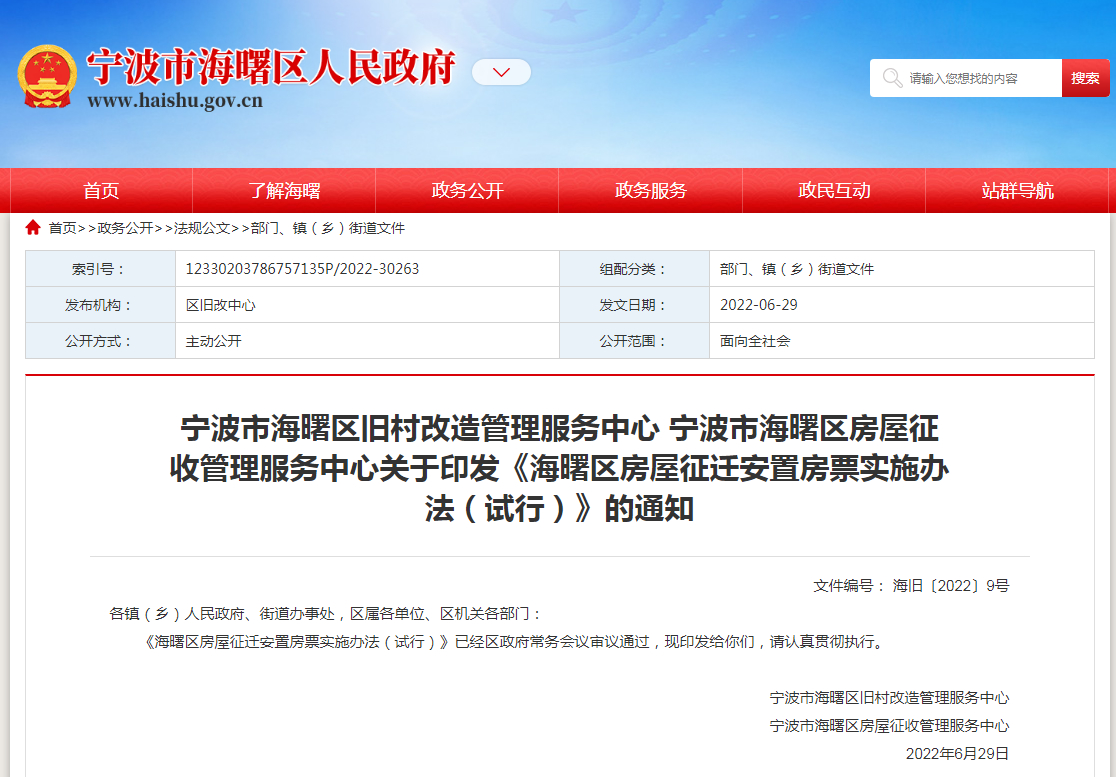
Task: Click the 首页 breadcrumb link
Action: tap(62, 228)
